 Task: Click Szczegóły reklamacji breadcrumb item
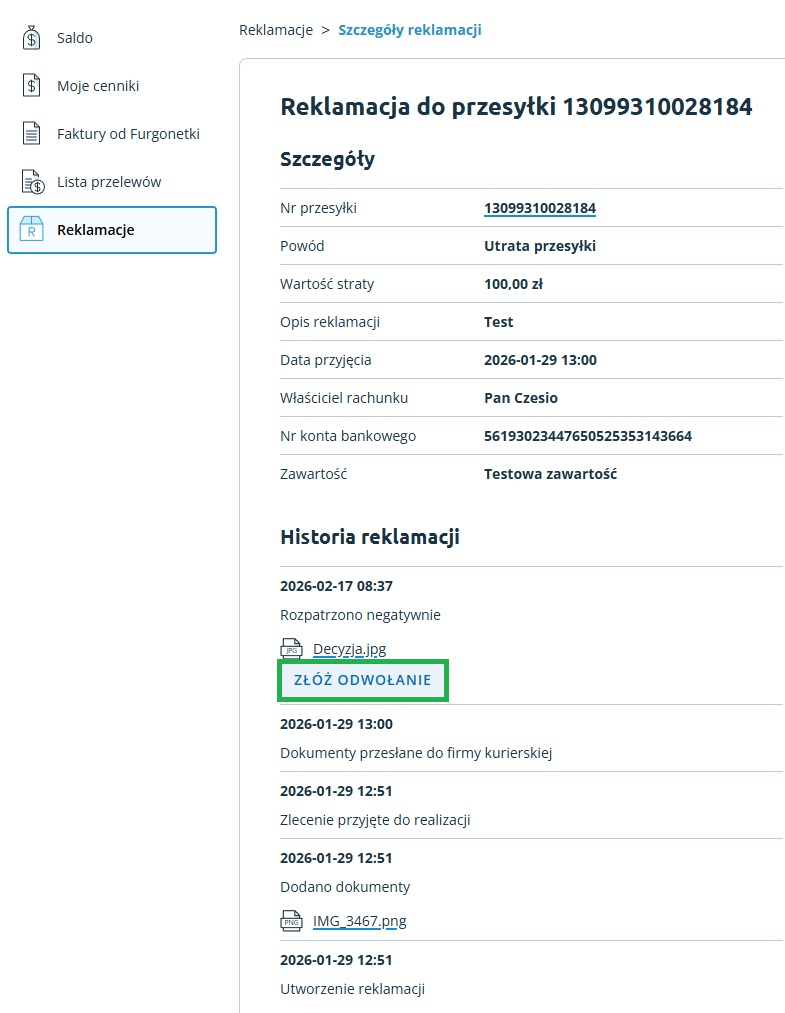click(409, 30)
